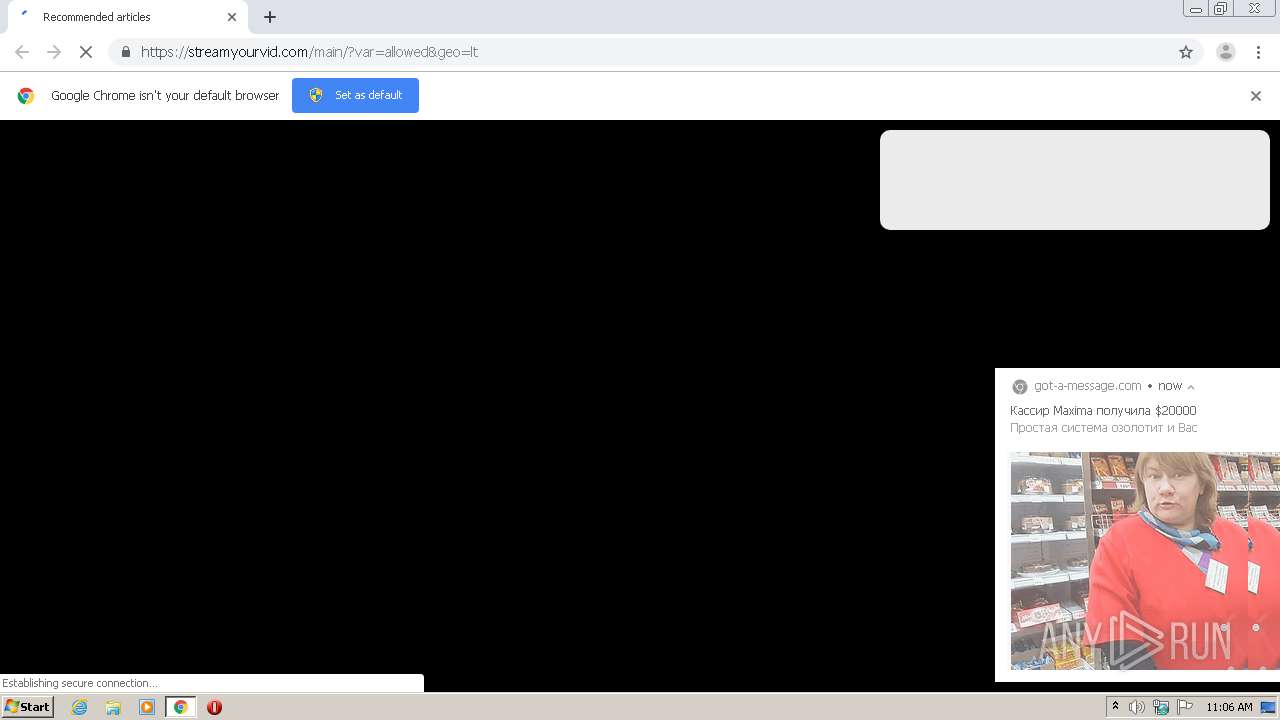The height and width of the screenshot is (720, 1280).
Task: Dismiss the default browser infobar
Action: [x=1256, y=96]
